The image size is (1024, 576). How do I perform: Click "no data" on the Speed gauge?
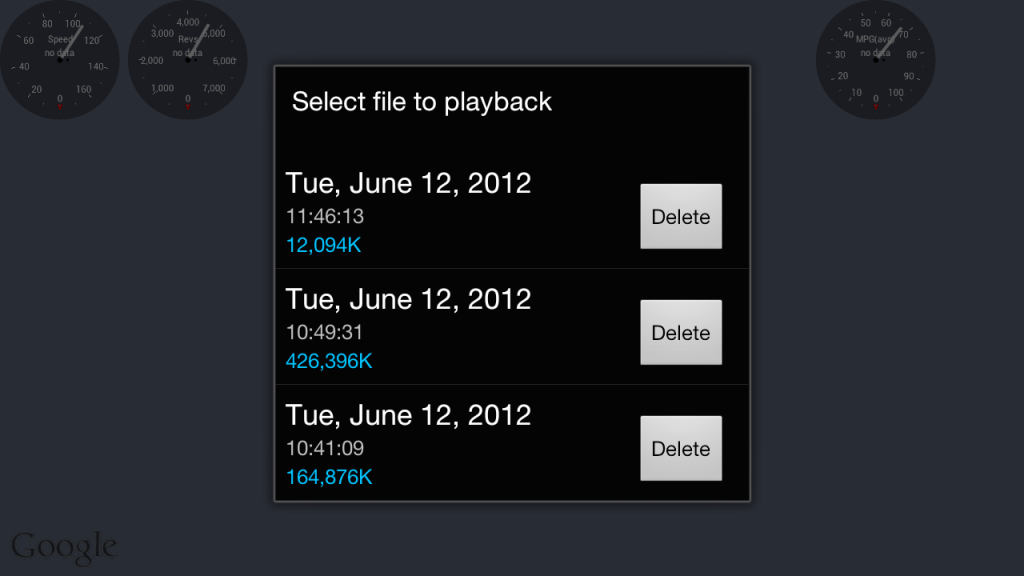tap(60, 52)
